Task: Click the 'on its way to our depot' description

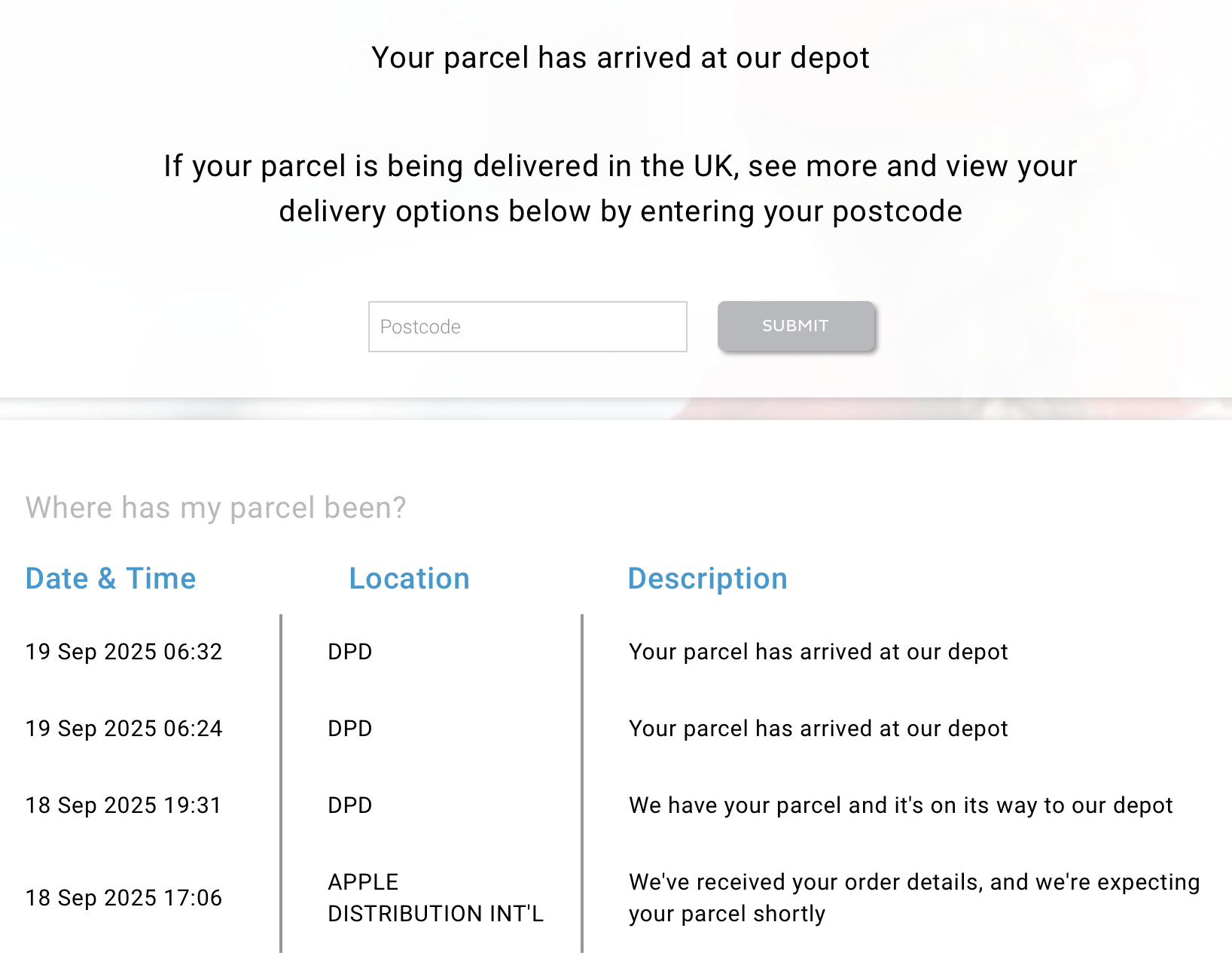Action: [x=901, y=805]
